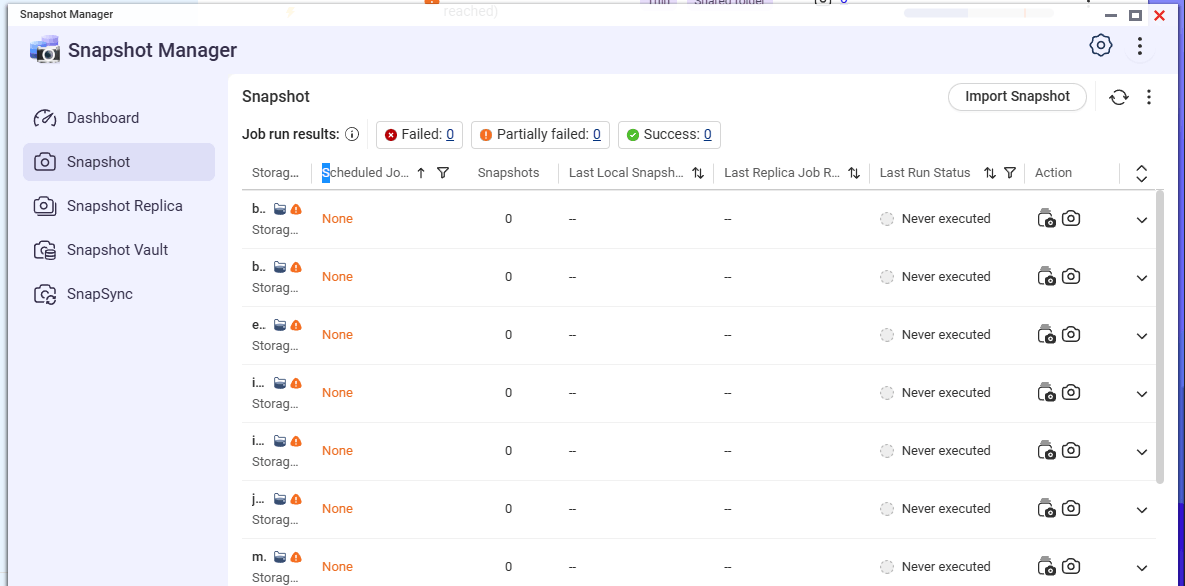Screen dimensions: 1185x586
Task: Click the snapshot list vertical scrollbar
Action: tap(1160, 336)
